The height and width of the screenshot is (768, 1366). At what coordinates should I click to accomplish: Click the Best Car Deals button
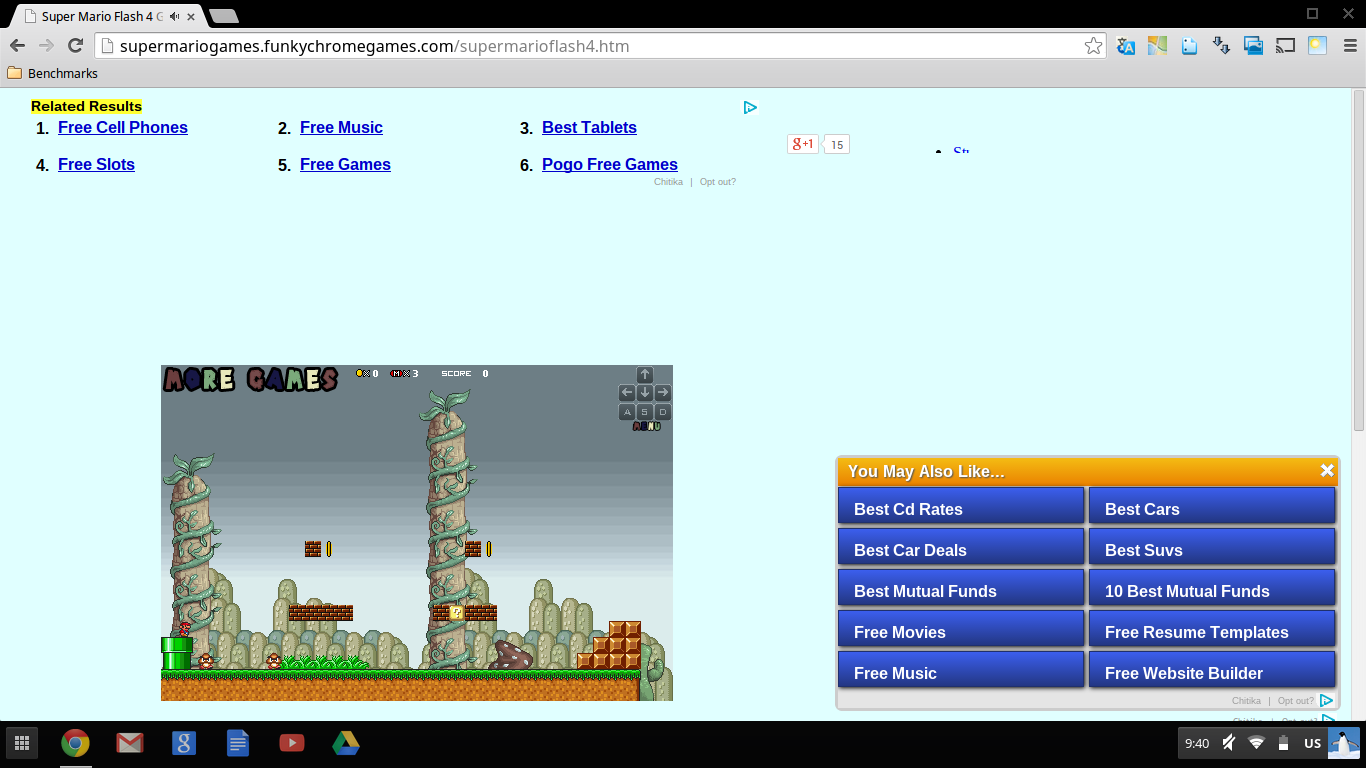tap(961, 547)
